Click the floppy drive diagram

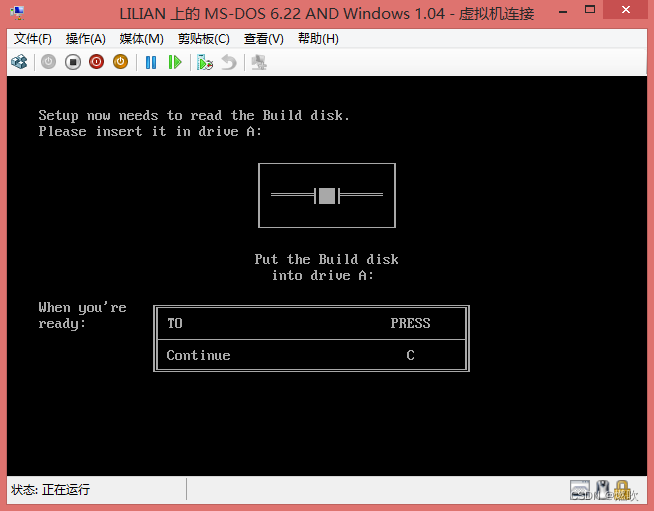(327, 196)
